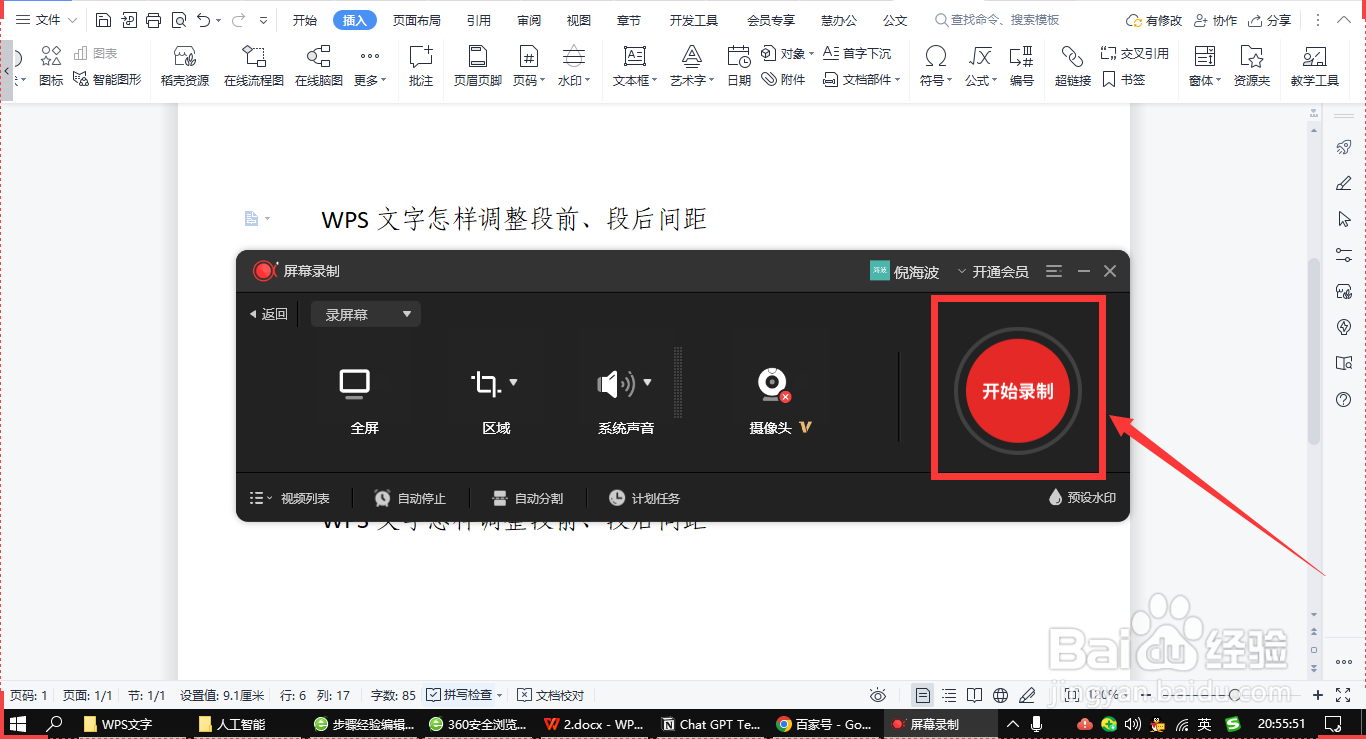Expand the system sound options arrow
The image size is (1366, 739).
click(647, 382)
